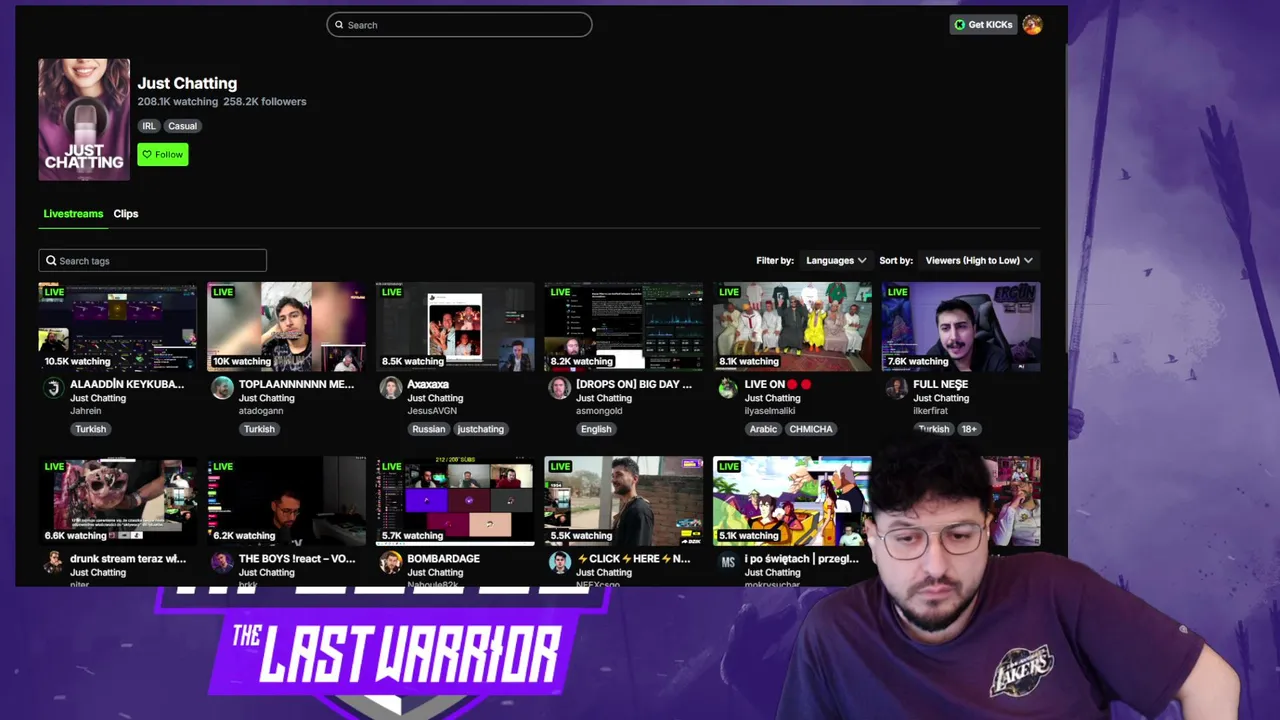Viewport: 1280px width, 720px height.
Task: Click ilyaselmaliki's channel avatar
Action: coord(728,388)
